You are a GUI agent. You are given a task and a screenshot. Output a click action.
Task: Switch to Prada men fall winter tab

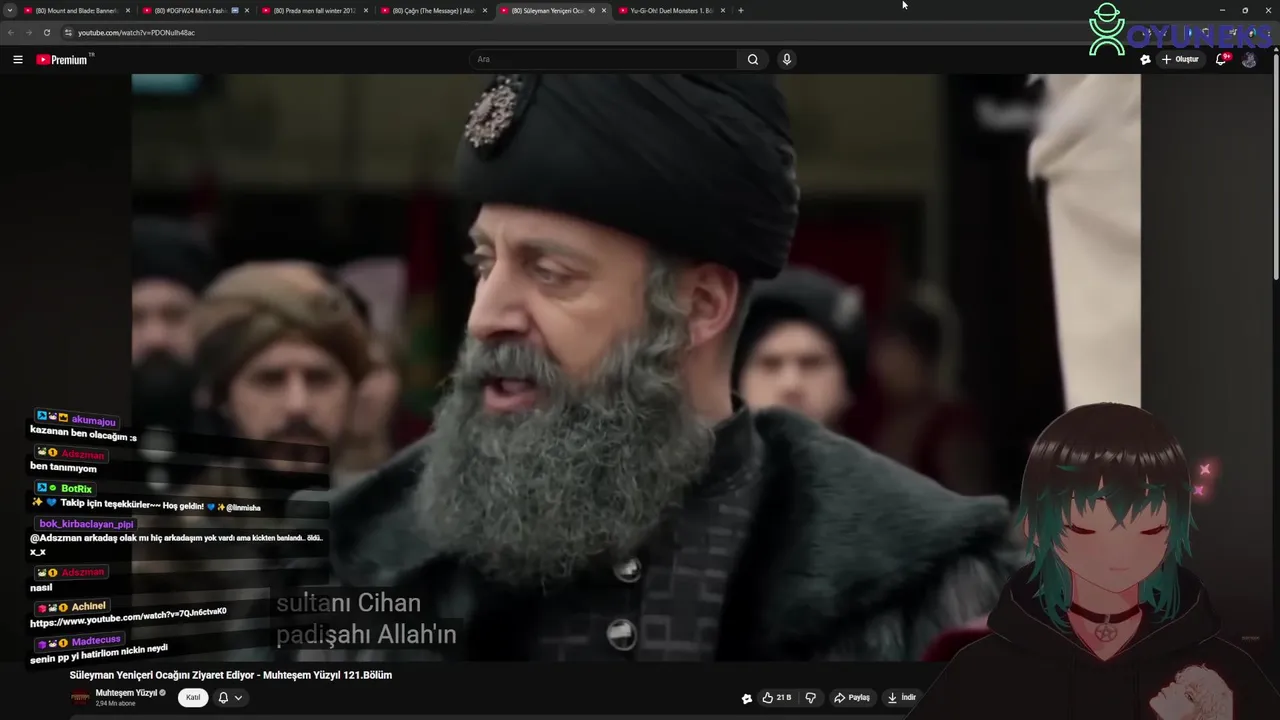(x=315, y=10)
